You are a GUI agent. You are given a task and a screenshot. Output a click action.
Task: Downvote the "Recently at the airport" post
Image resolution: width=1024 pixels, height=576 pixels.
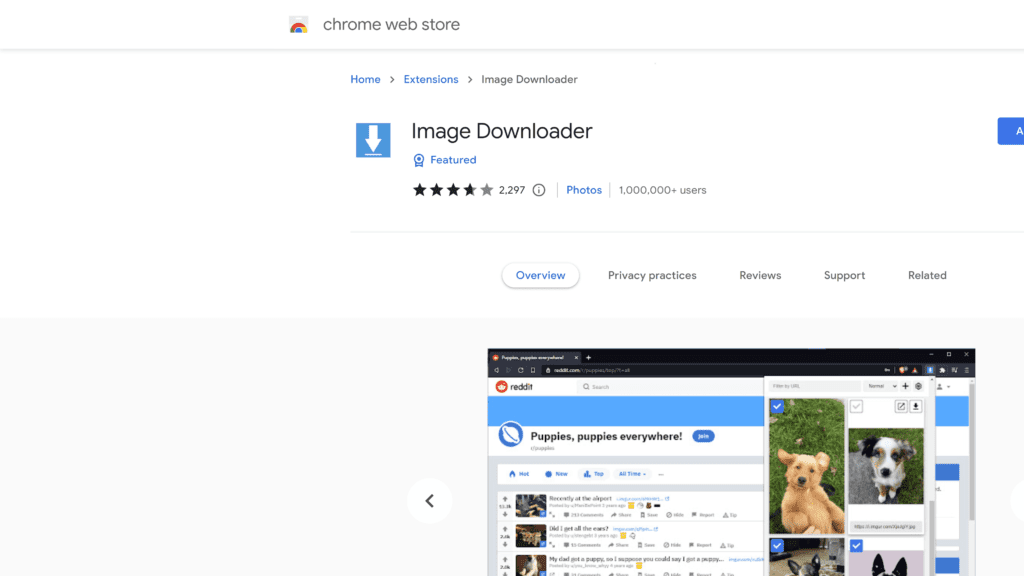pos(505,514)
